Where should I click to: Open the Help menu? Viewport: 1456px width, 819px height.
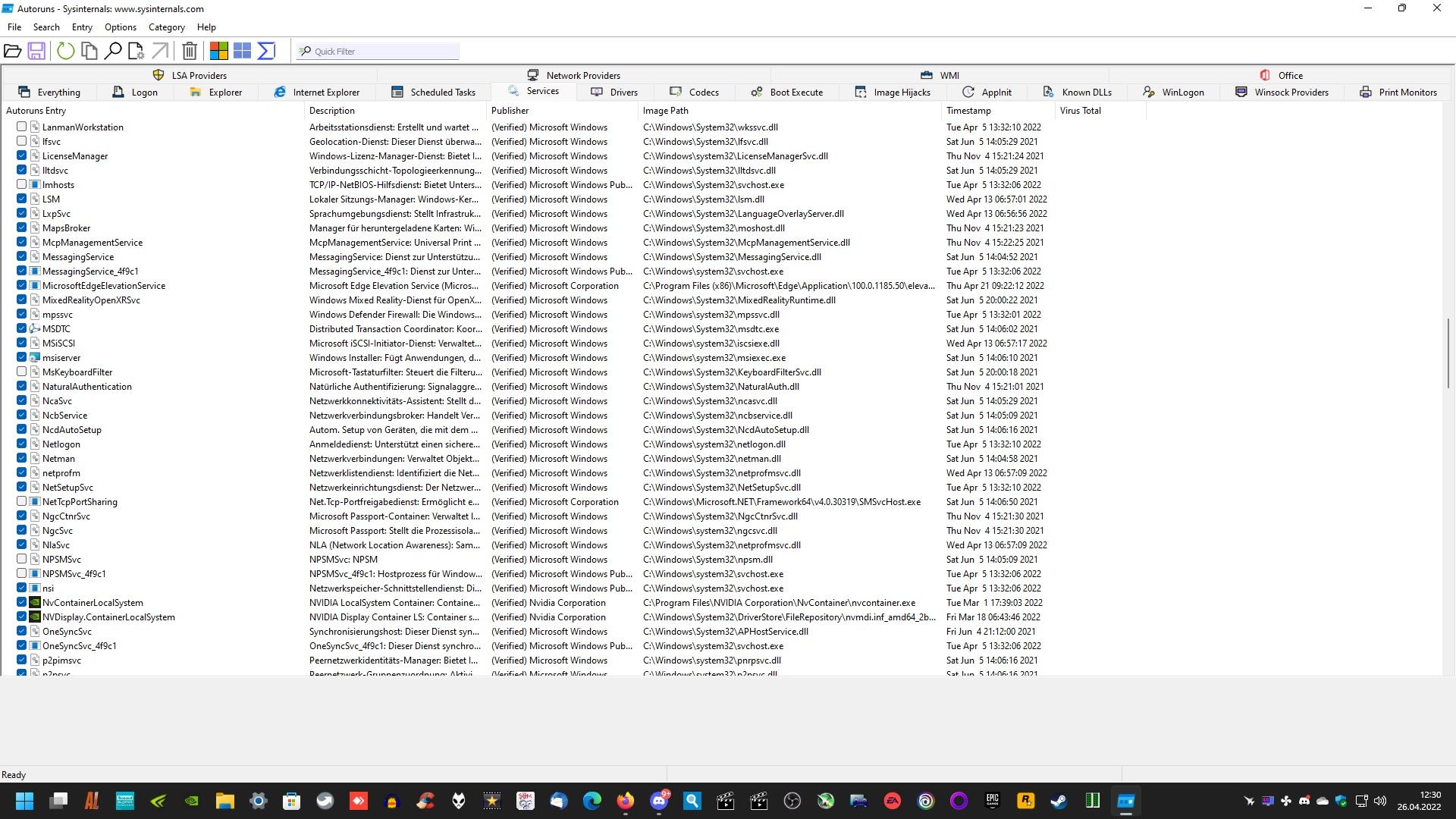[206, 27]
